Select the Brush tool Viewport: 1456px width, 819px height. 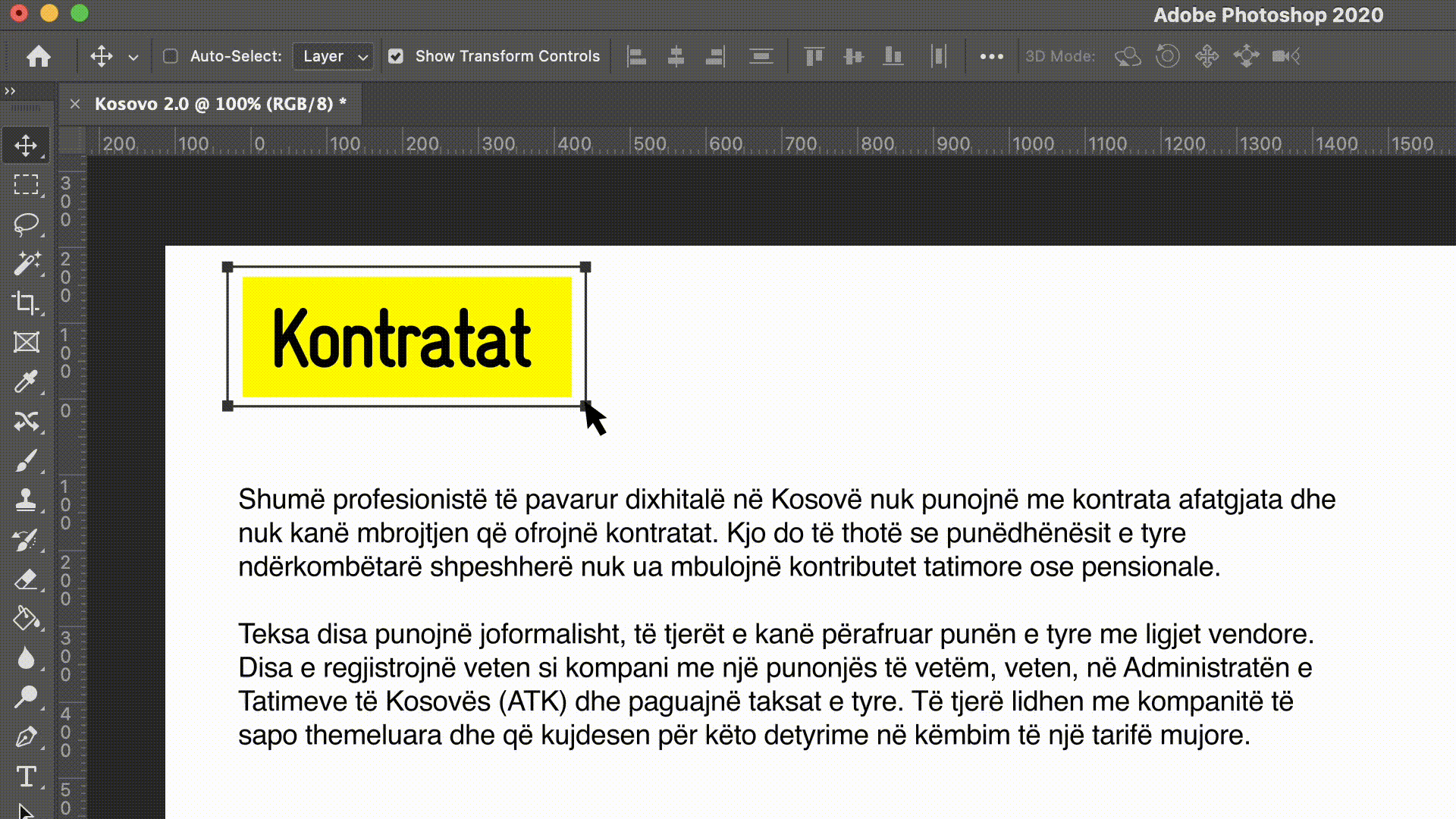27,460
